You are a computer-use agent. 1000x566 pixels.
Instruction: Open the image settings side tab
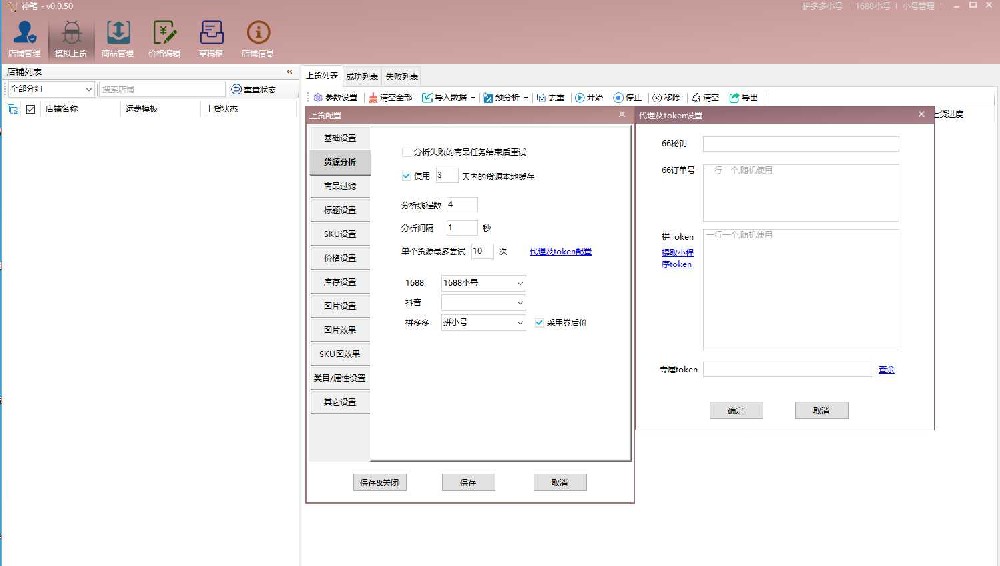tap(340, 306)
